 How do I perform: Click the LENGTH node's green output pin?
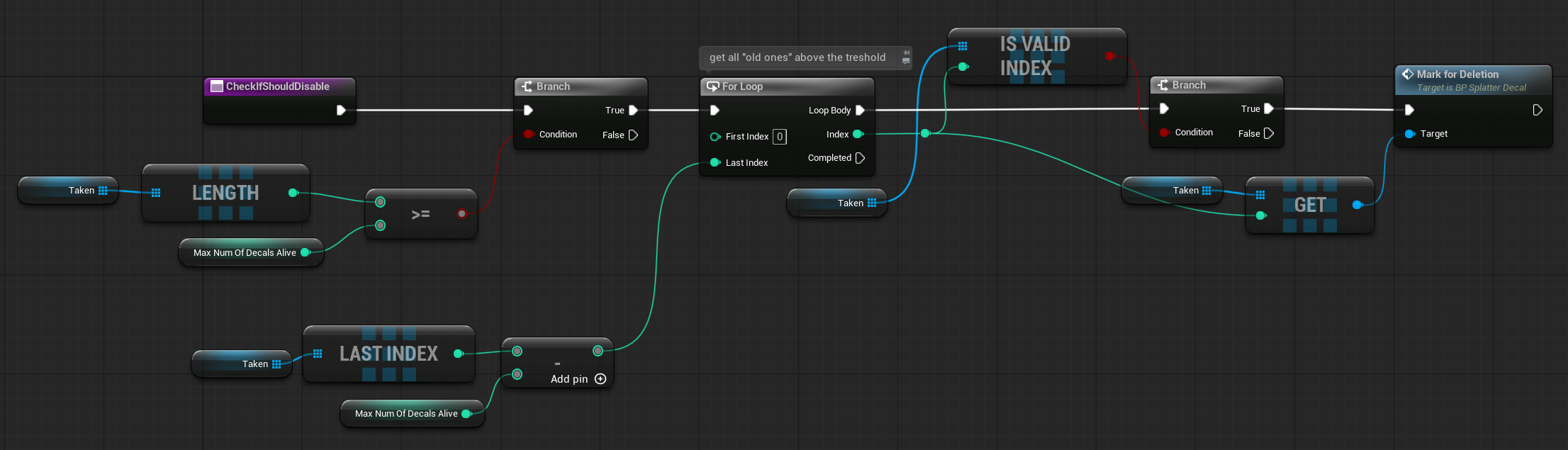pyautogui.click(x=293, y=193)
